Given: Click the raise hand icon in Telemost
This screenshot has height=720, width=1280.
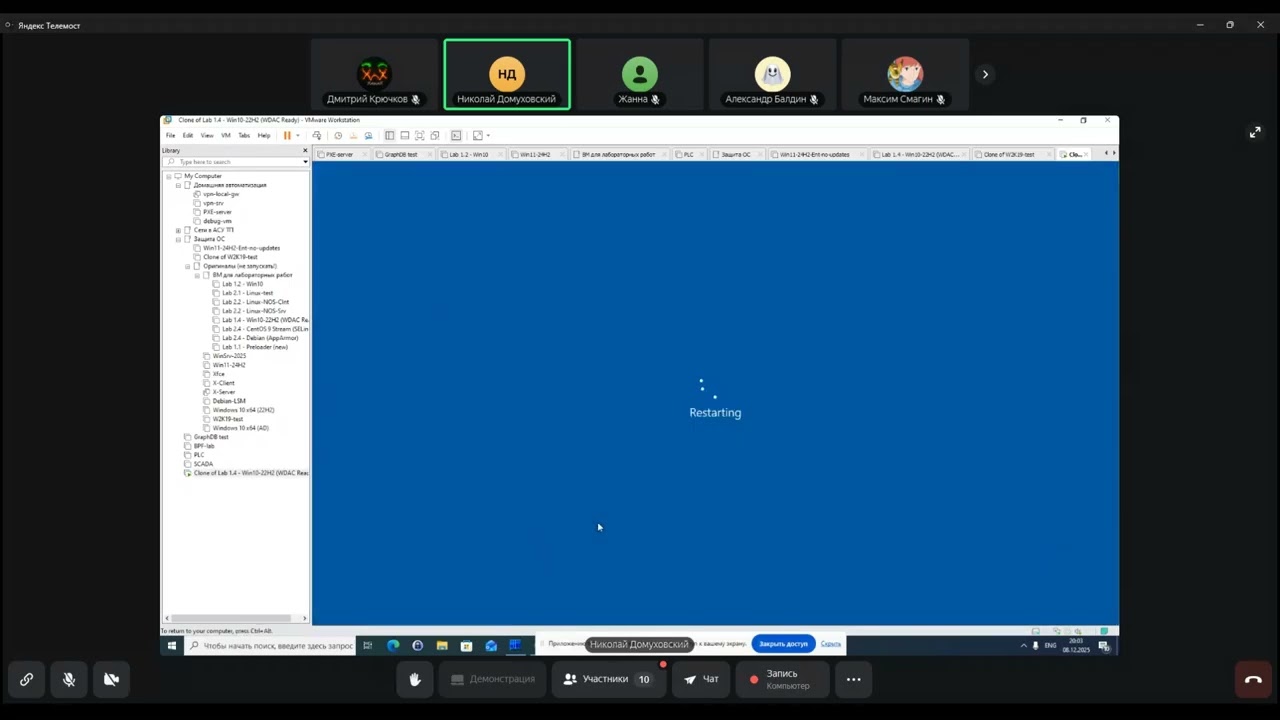Looking at the screenshot, I should tap(415, 679).
